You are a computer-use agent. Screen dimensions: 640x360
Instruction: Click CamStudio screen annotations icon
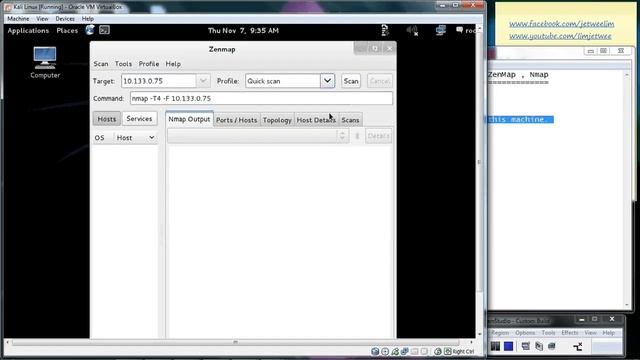pos(526,347)
